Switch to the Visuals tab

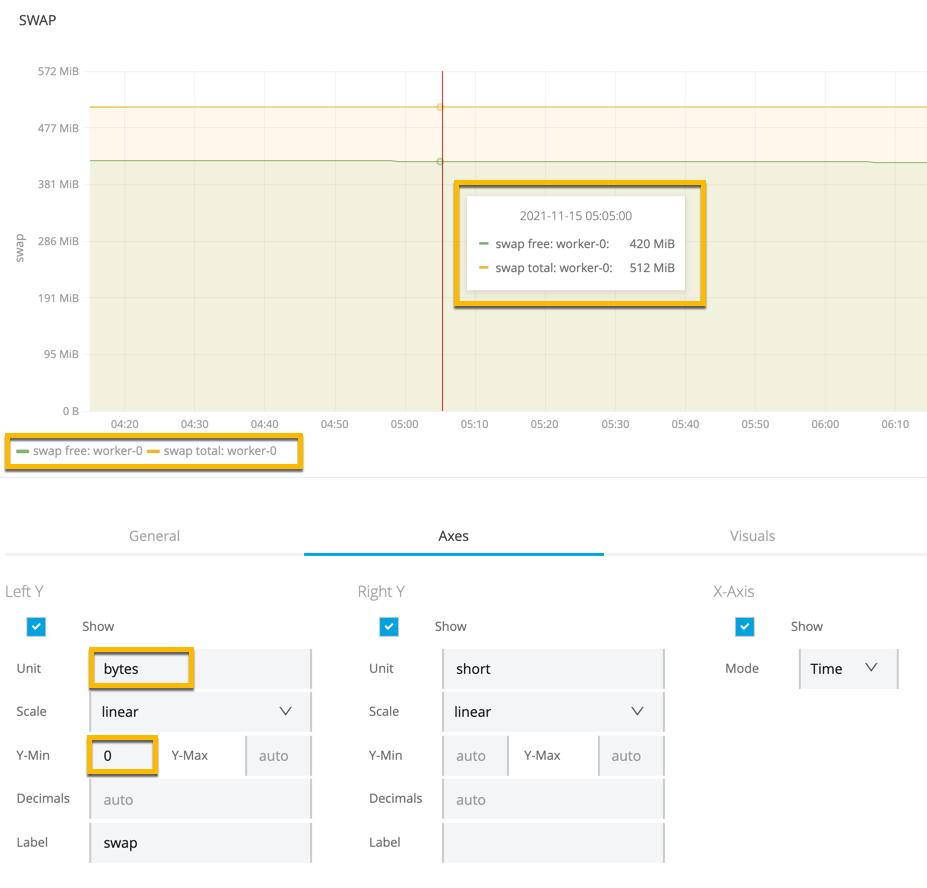(x=752, y=536)
